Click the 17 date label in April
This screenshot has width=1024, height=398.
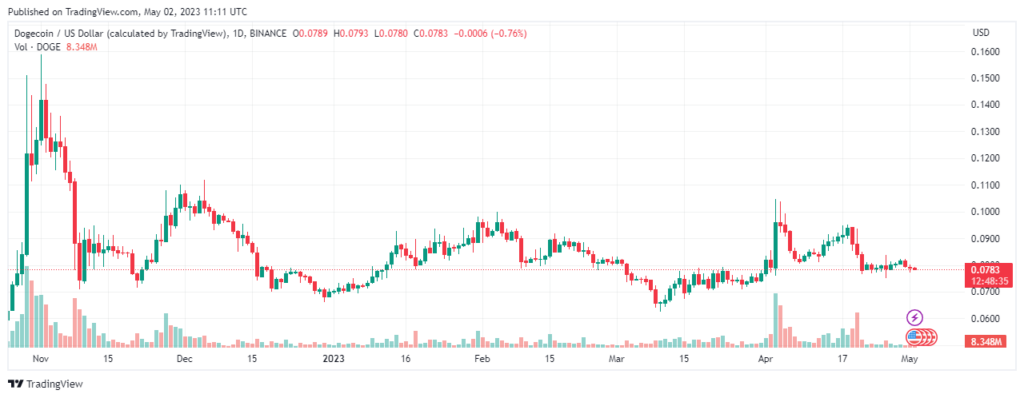842,359
